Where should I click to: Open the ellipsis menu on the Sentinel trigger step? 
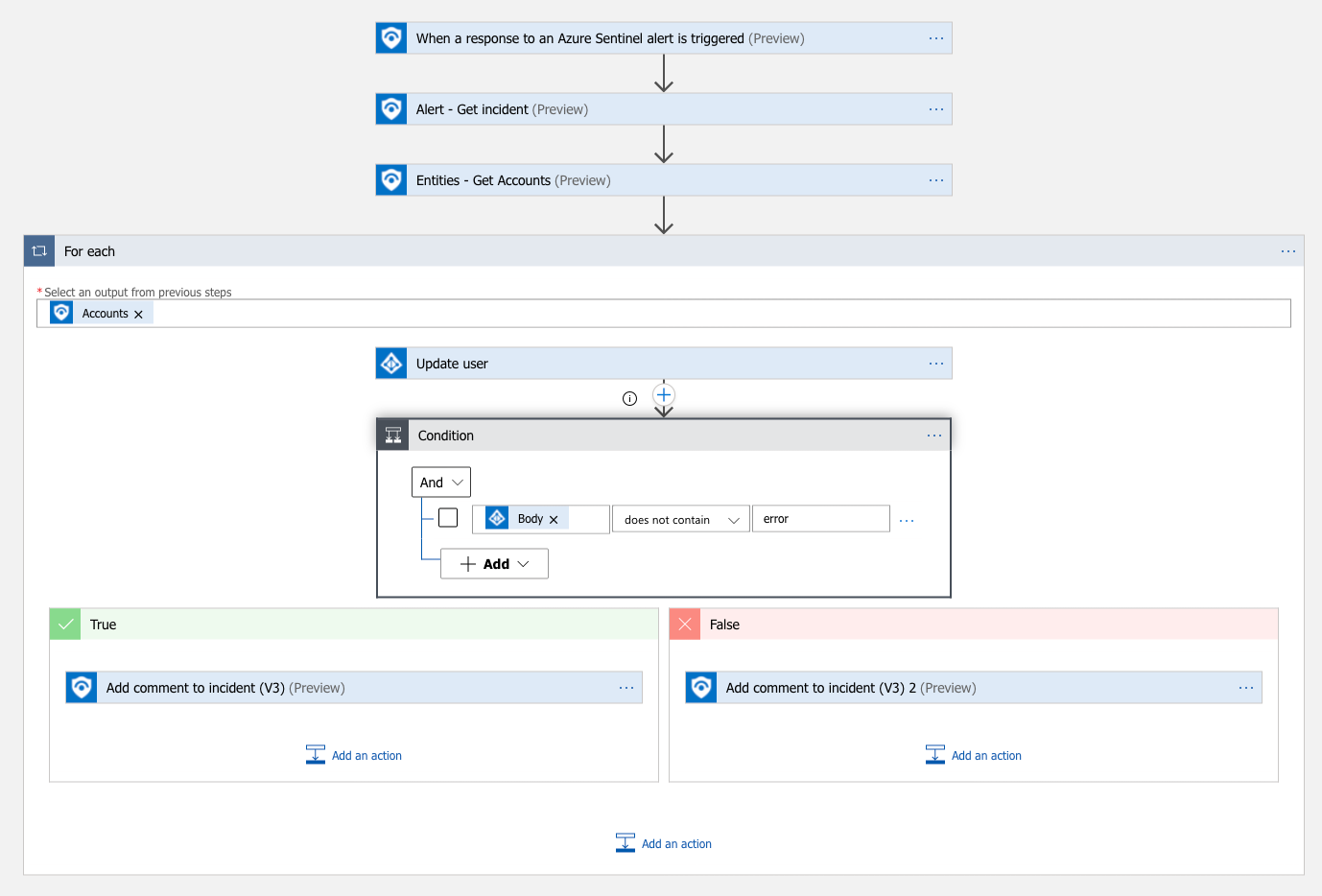936,38
